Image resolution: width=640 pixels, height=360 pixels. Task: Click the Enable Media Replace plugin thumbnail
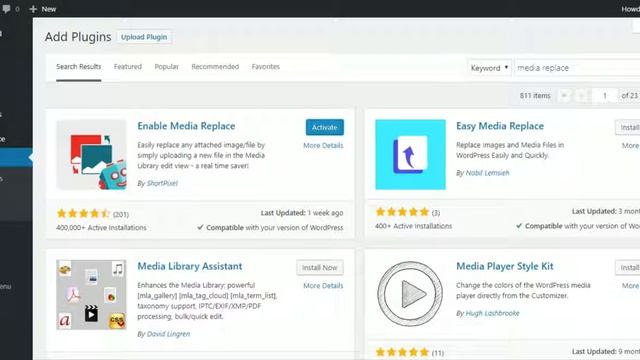tap(91, 155)
